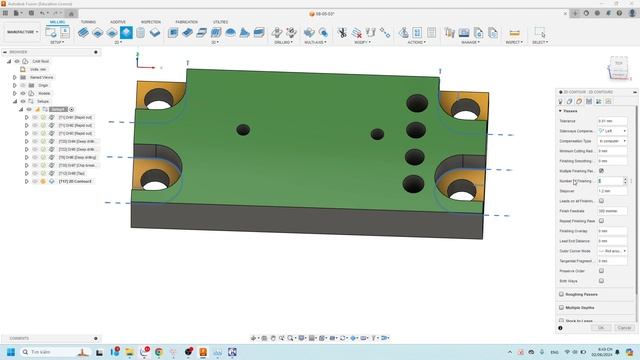
Task: Expand the Origin node in the browser
Action: pyautogui.click(x=15, y=85)
